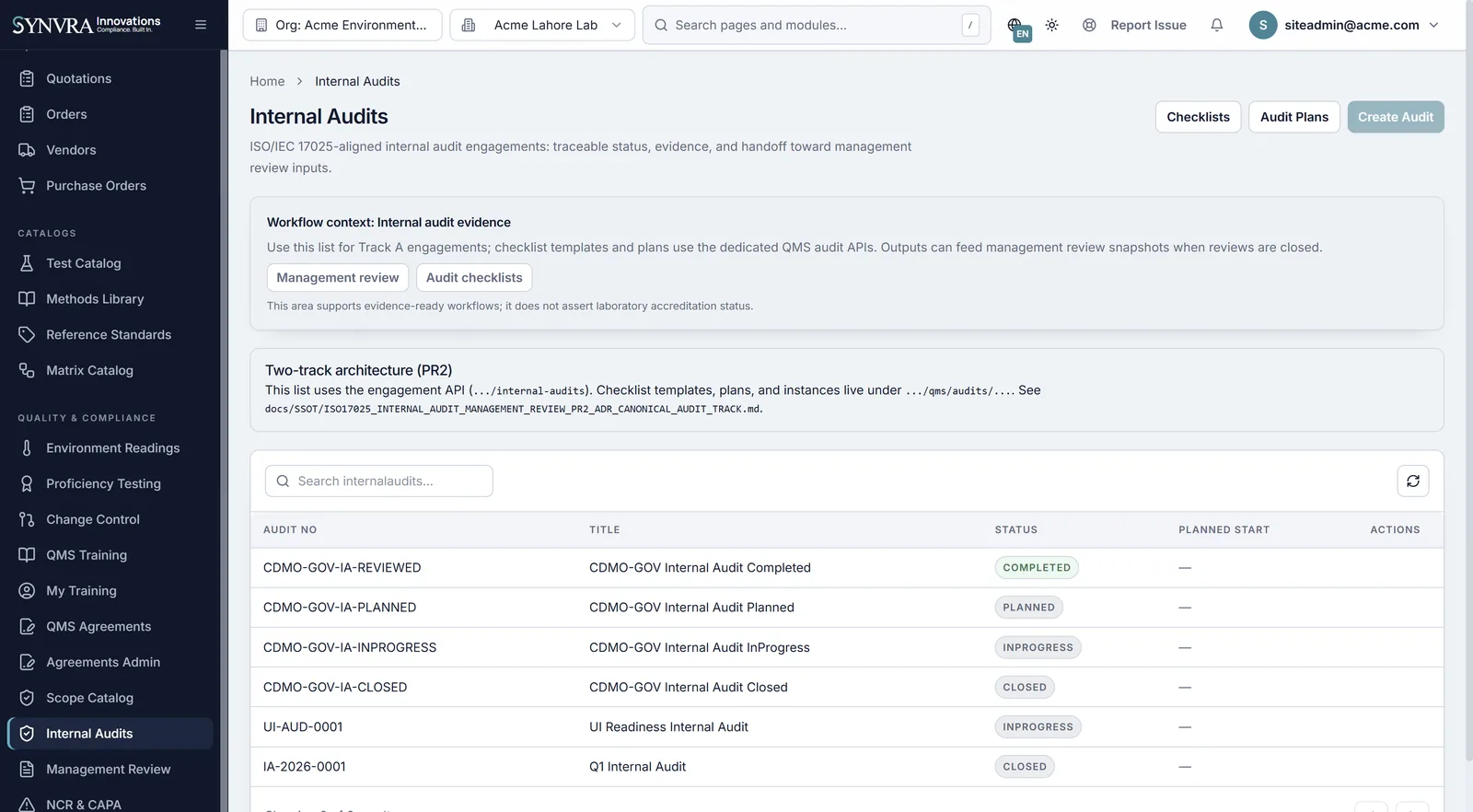The image size is (1473, 812).
Task: Click the Environment Readings thermometer icon
Action: pos(27,448)
